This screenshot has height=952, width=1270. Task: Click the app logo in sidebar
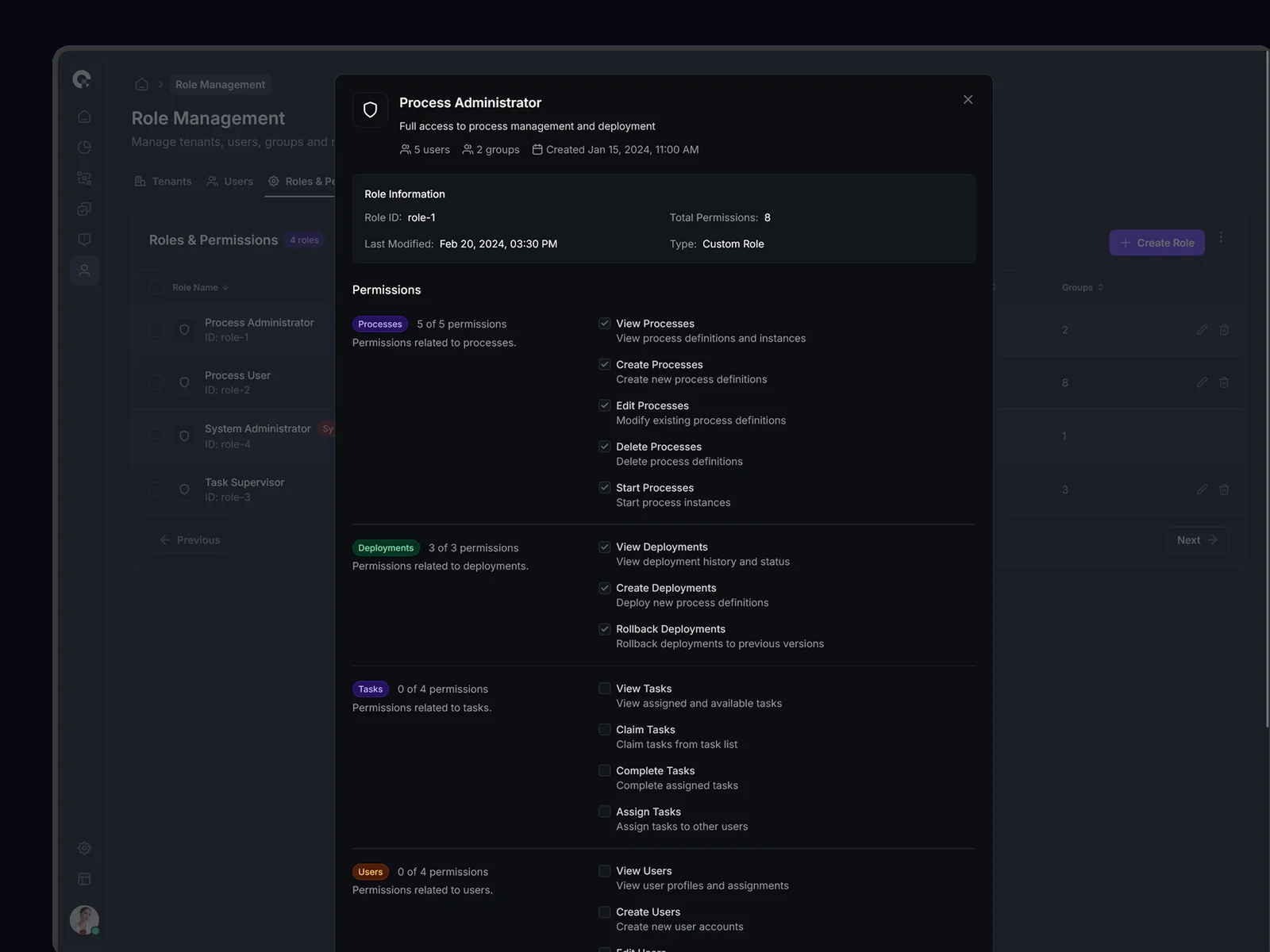[x=82, y=79]
